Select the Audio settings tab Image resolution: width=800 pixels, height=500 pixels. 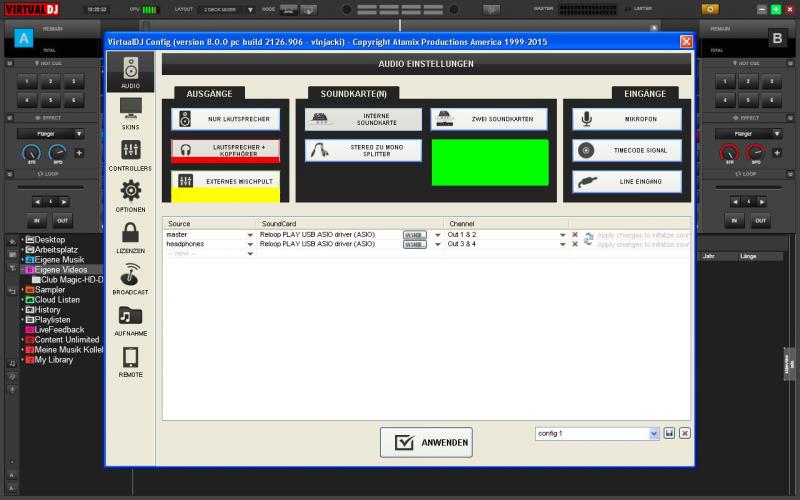(x=130, y=71)
